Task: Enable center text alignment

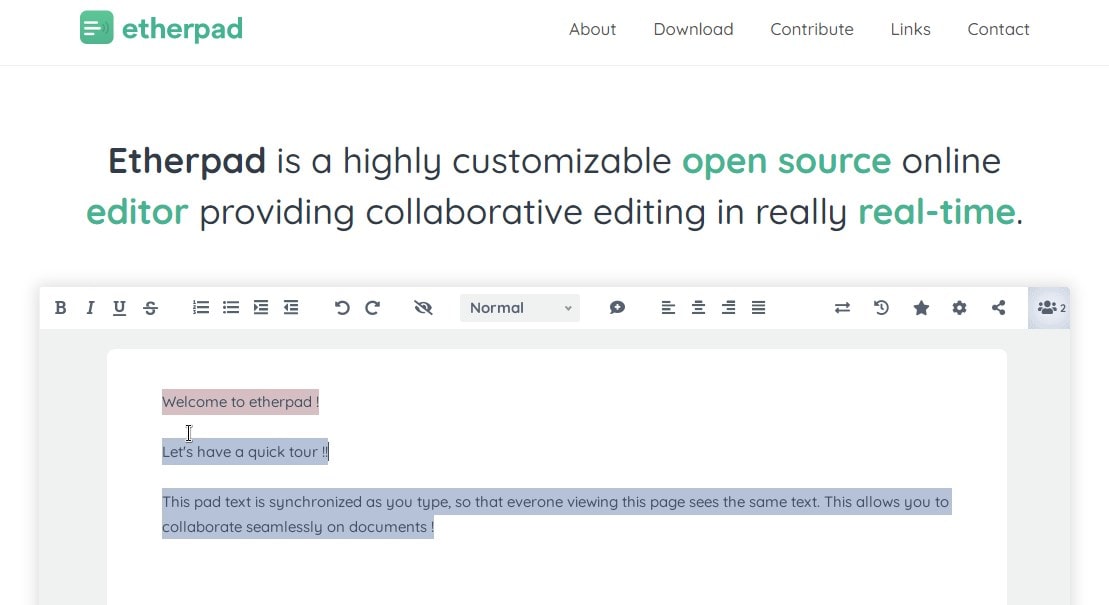Action: click(698, 307)
